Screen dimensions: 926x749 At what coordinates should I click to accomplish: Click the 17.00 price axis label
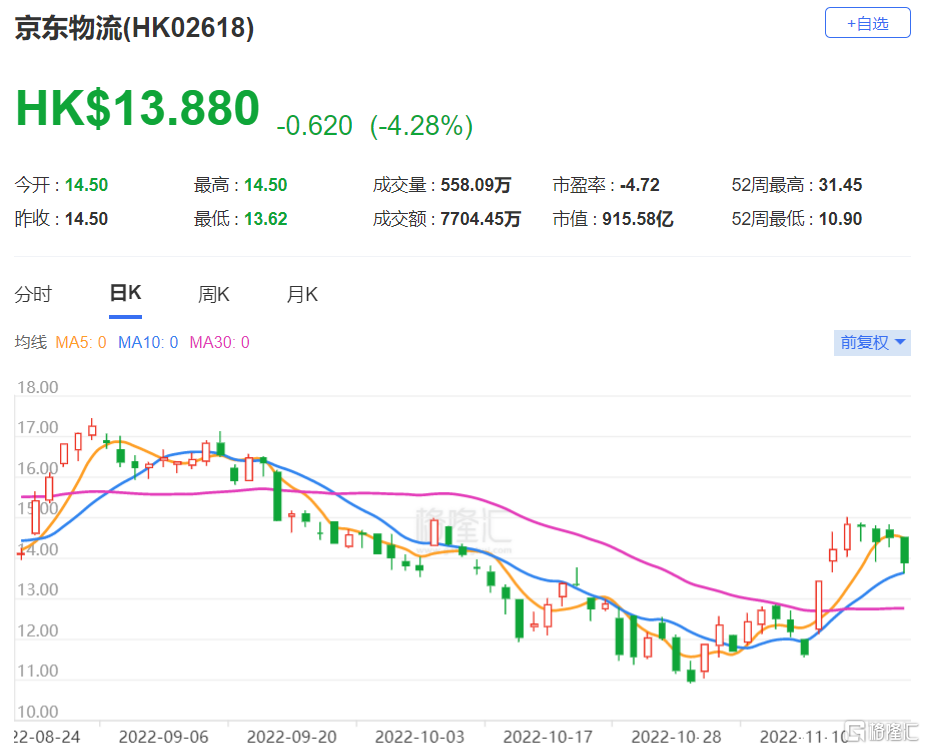[38, 428]
